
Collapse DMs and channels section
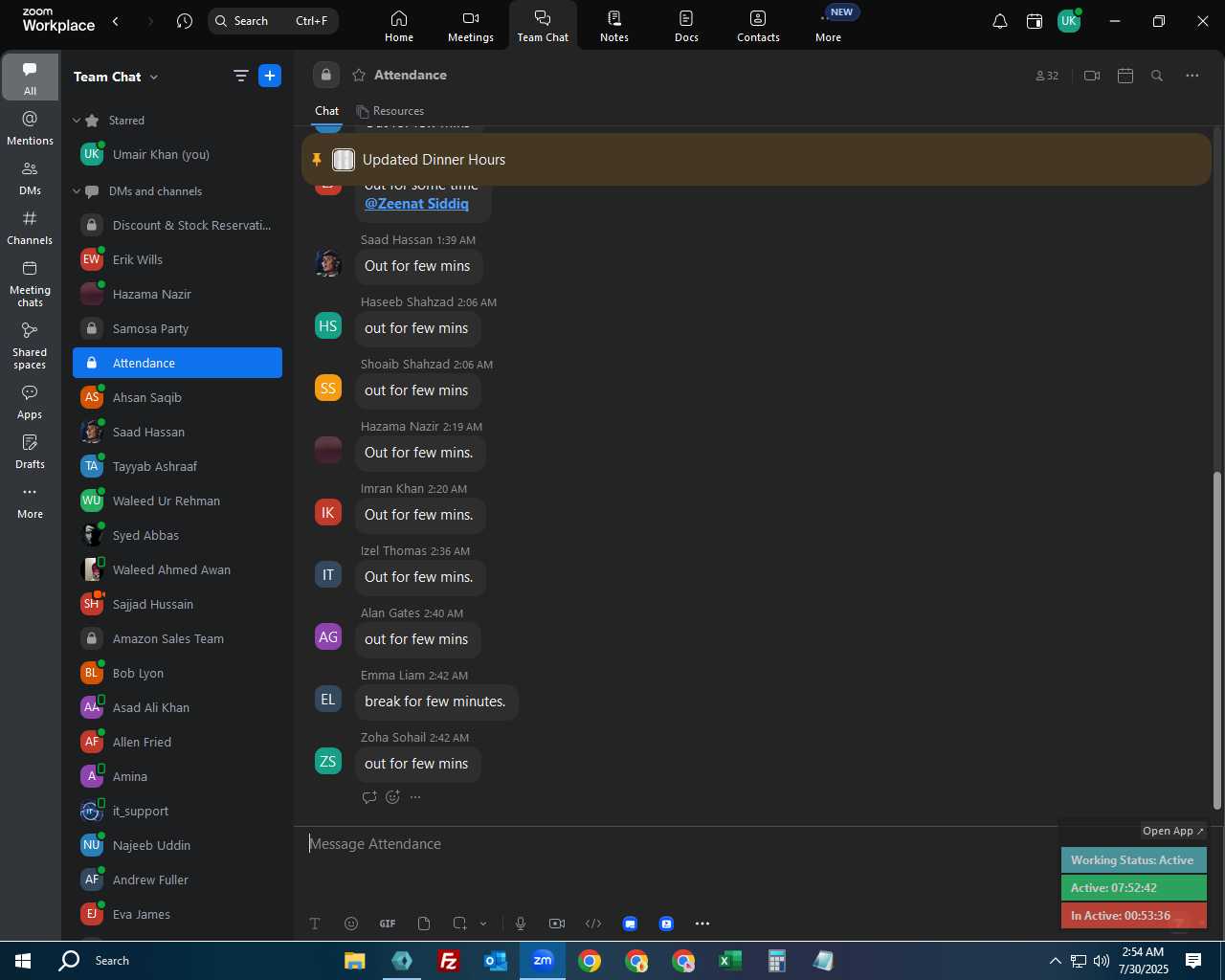pos(77,191)
